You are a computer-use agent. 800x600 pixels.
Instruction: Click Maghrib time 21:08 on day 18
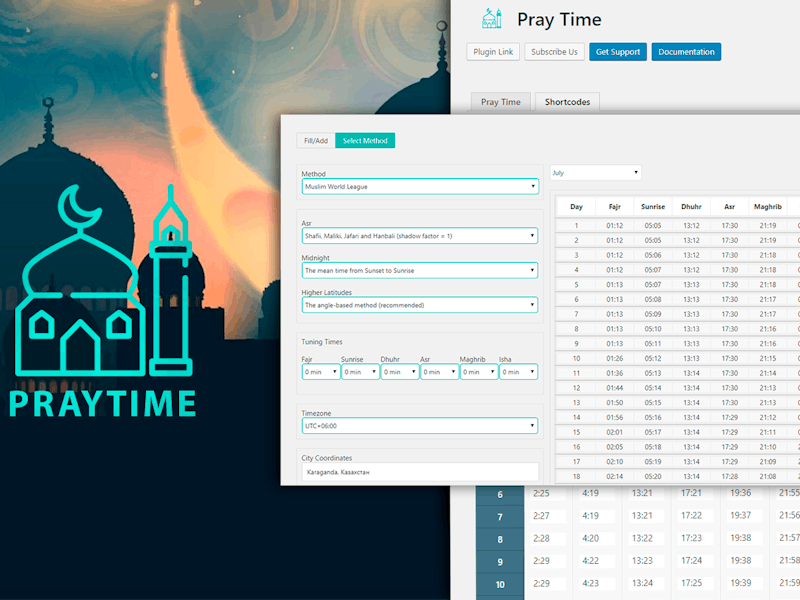tap(767, 476)
